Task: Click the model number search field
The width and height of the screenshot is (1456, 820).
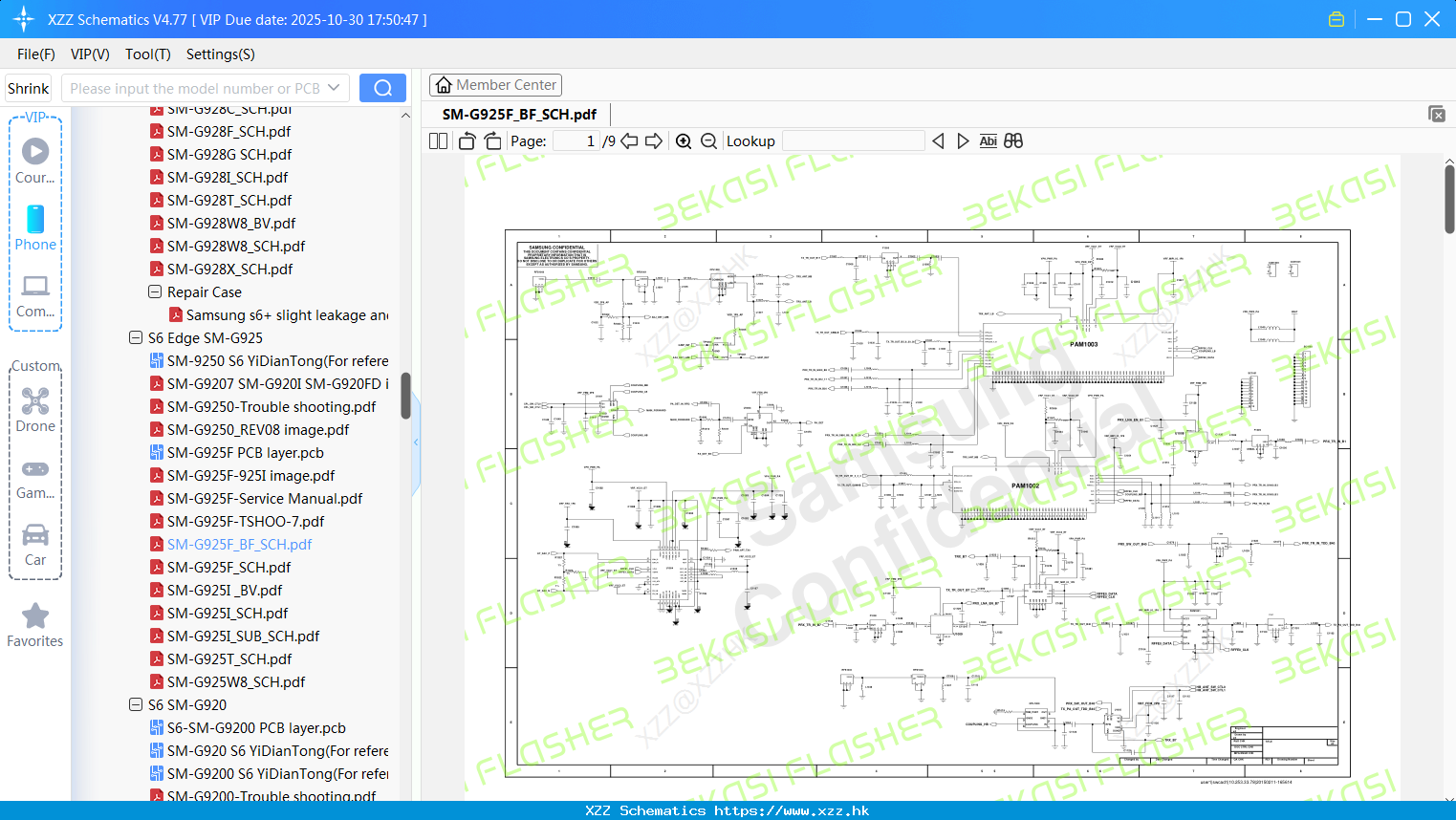Action: point(195,88)
